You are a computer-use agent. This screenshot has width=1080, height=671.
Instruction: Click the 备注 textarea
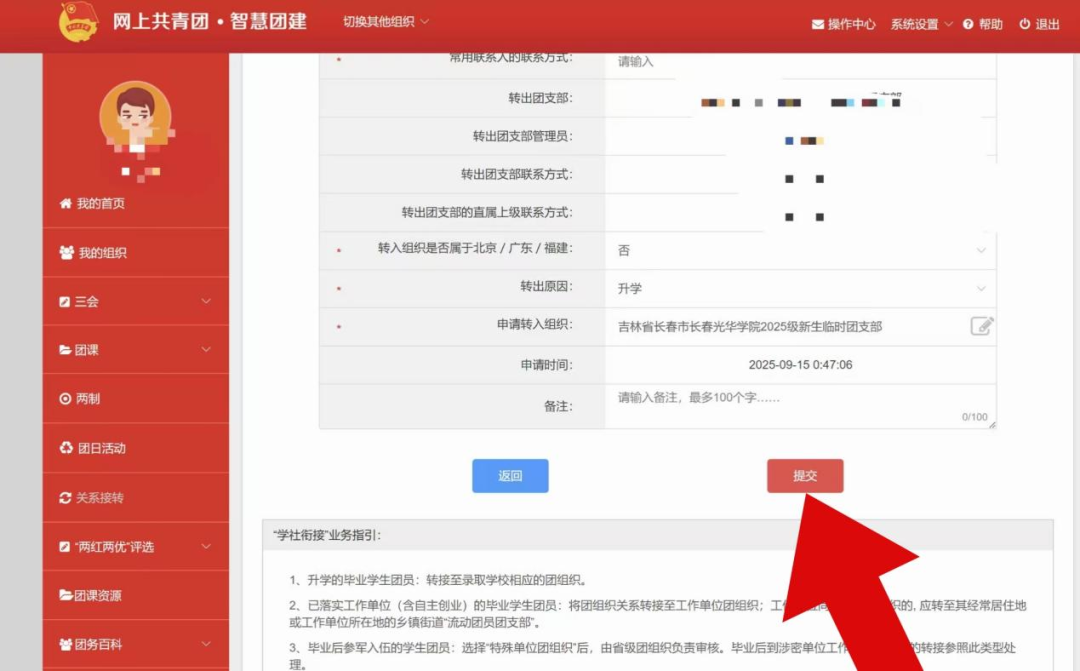tap(800, 406)
